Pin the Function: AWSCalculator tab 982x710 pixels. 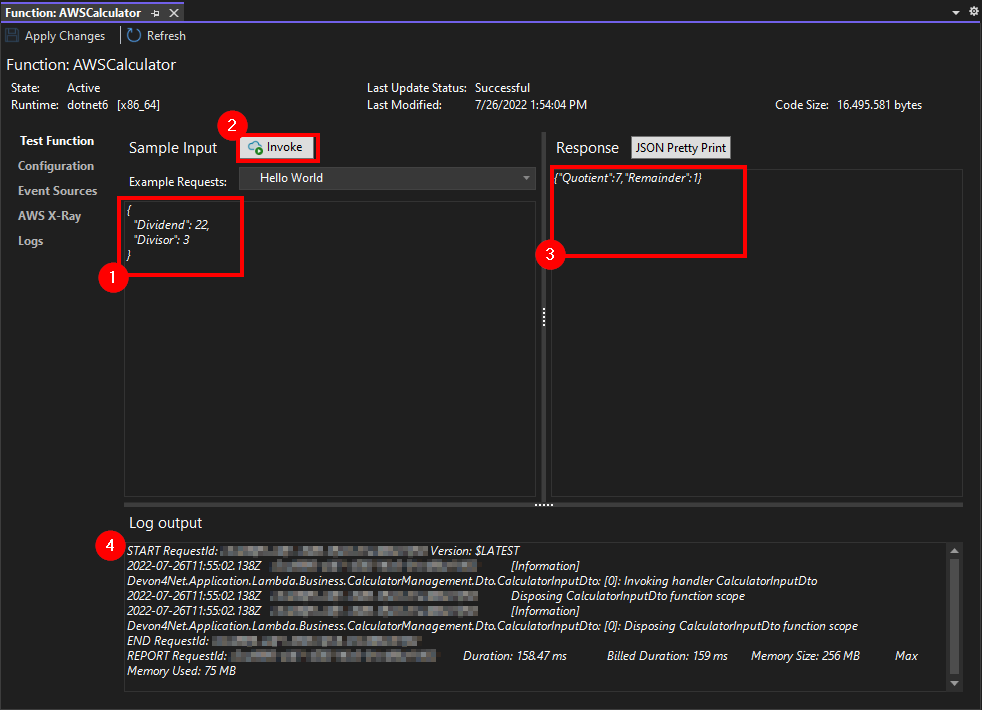tap(156, 13)
